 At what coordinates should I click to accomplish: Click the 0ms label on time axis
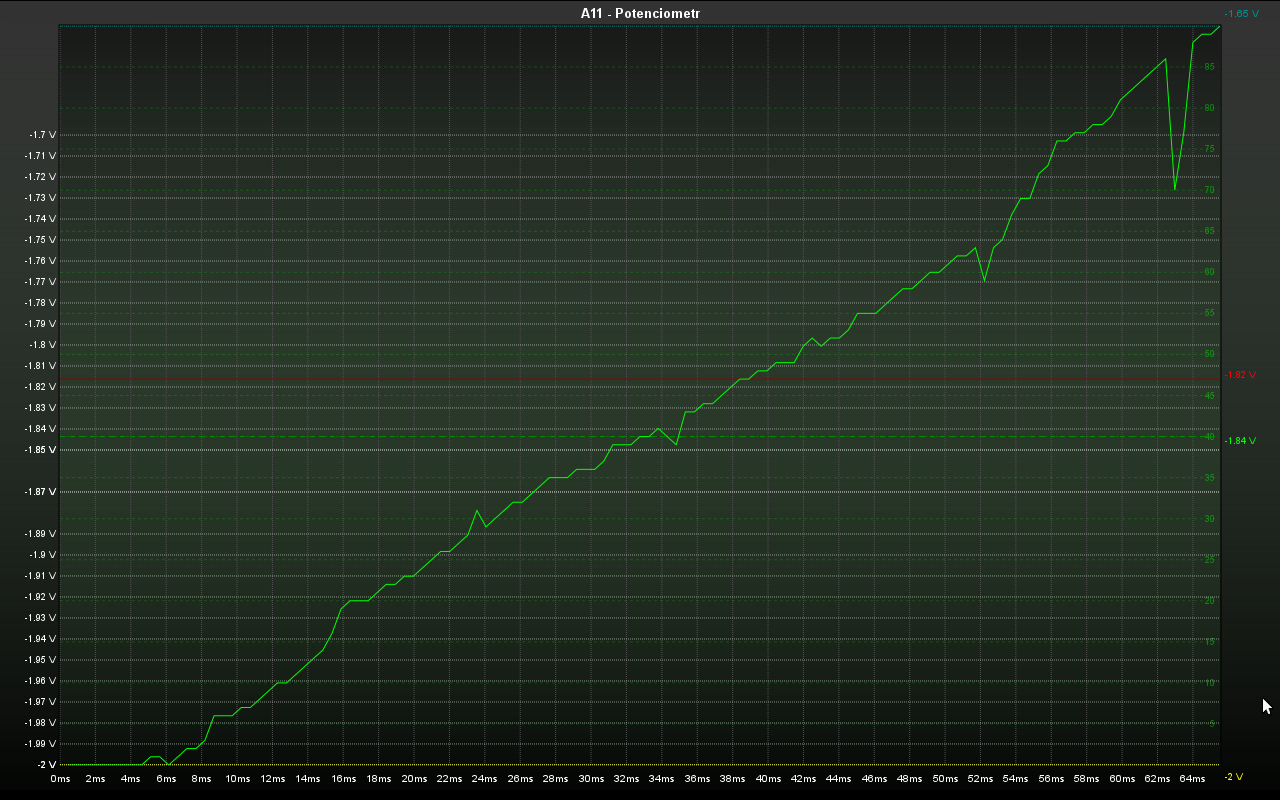(x=60, y=779)
